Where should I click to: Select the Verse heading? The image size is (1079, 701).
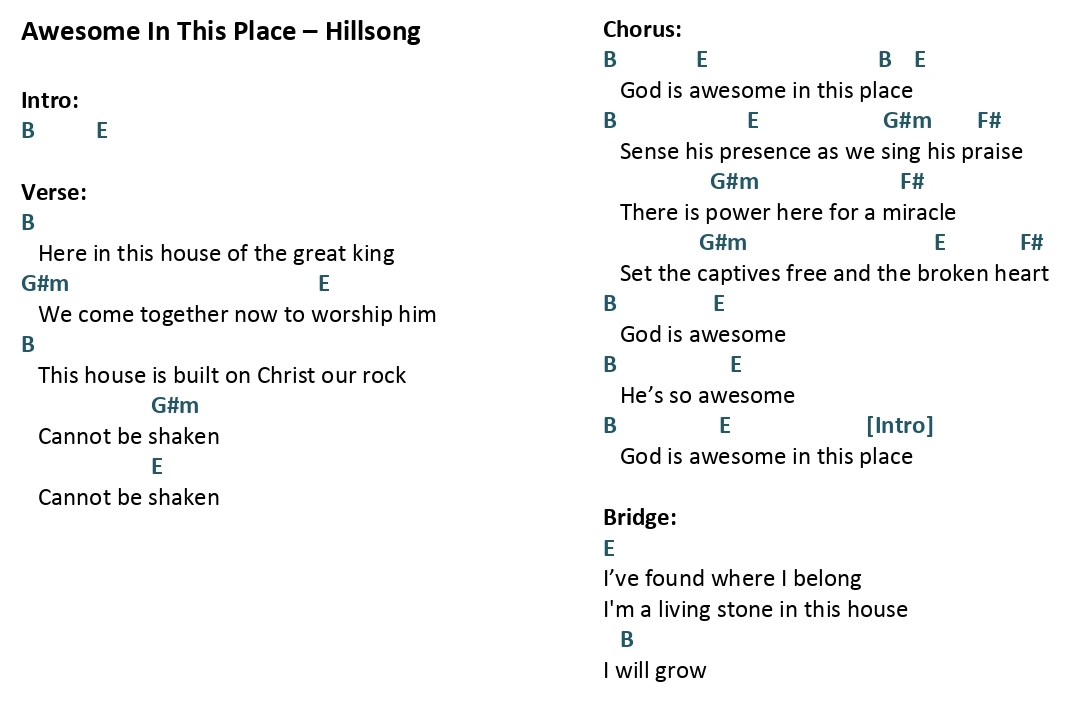[x=54, y=192]
